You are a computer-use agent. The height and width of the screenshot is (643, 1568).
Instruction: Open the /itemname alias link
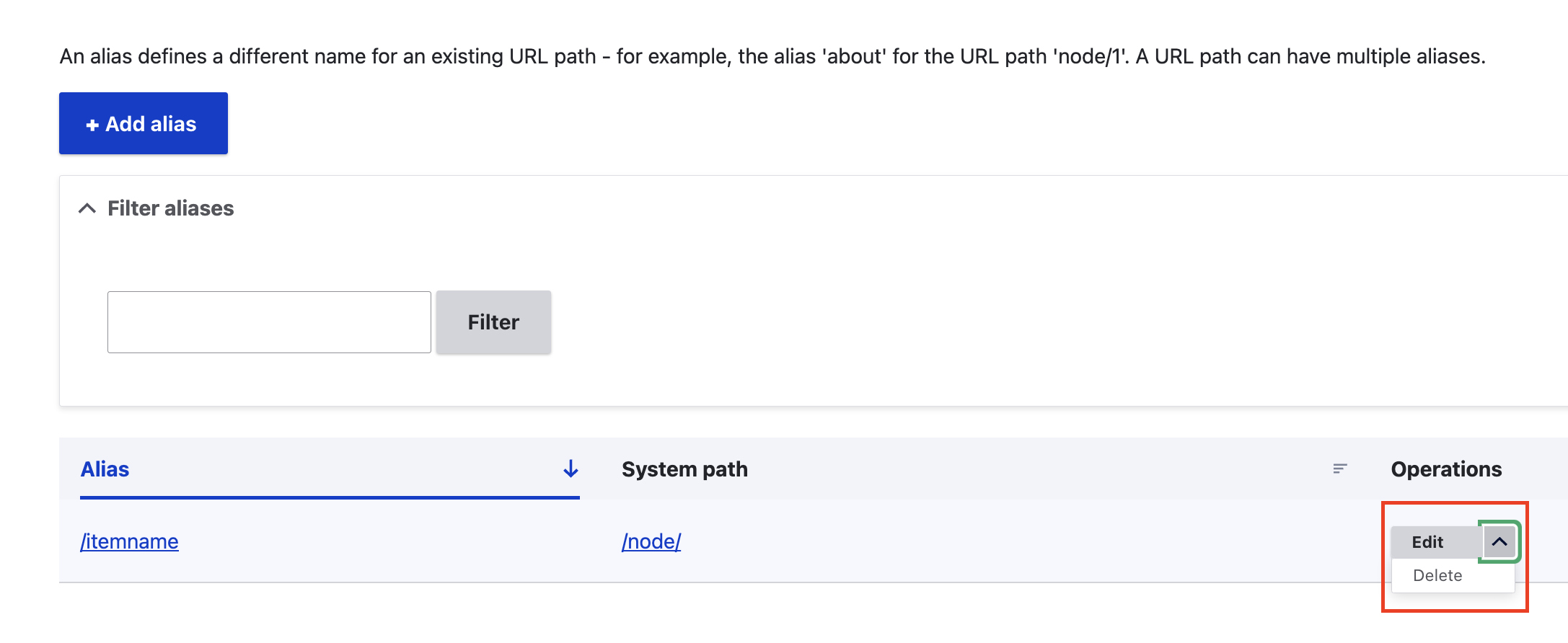[129, 541]
